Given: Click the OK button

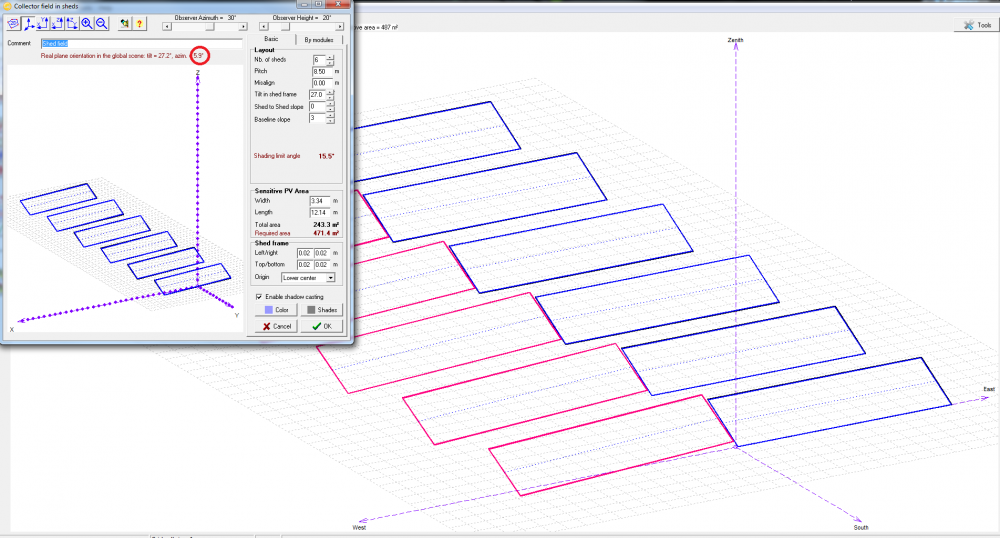Looking at the screenshot, I should (322, 326).
